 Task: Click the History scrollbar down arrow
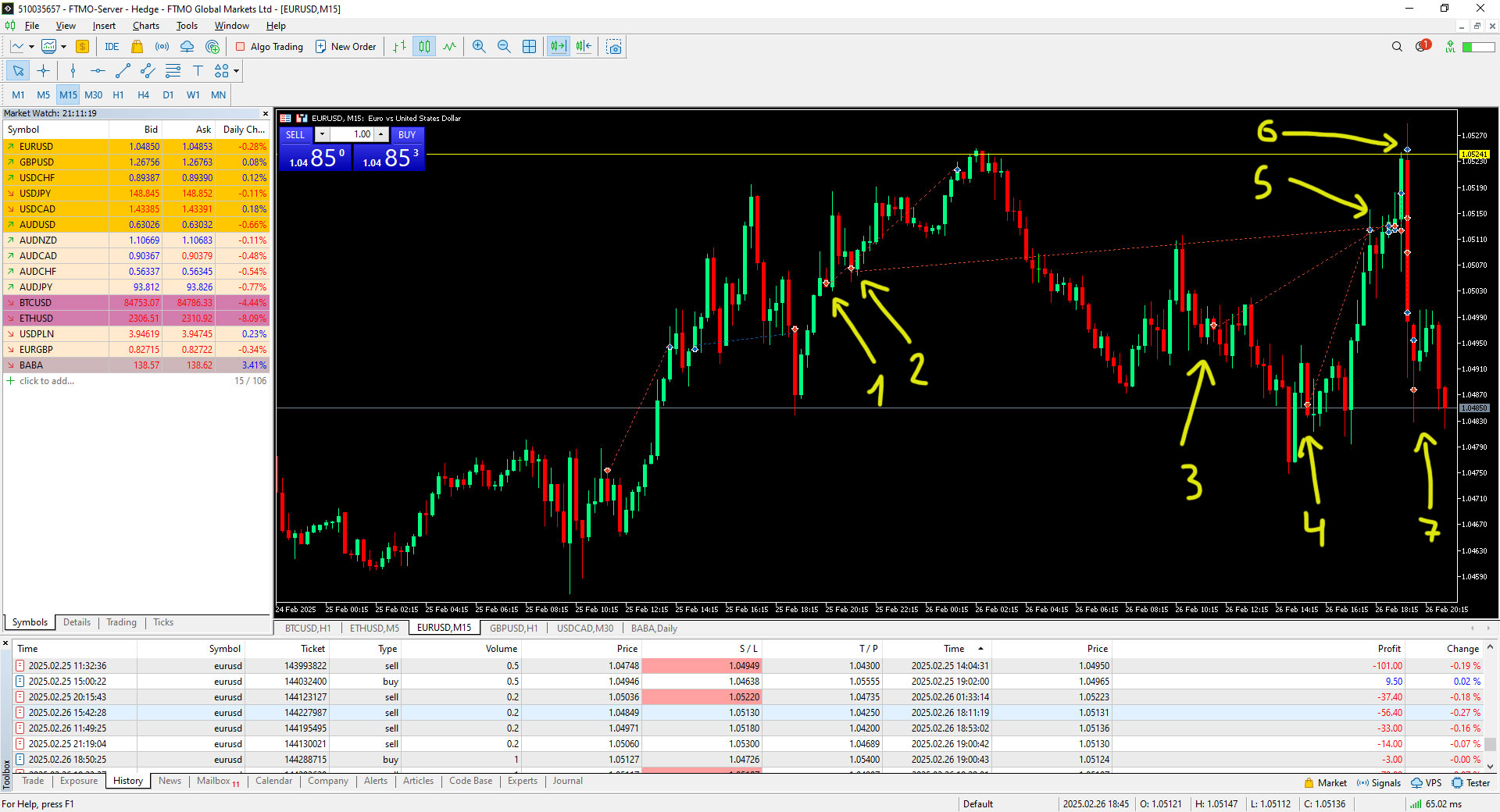pyautogui.click(x=1491, y=767)
